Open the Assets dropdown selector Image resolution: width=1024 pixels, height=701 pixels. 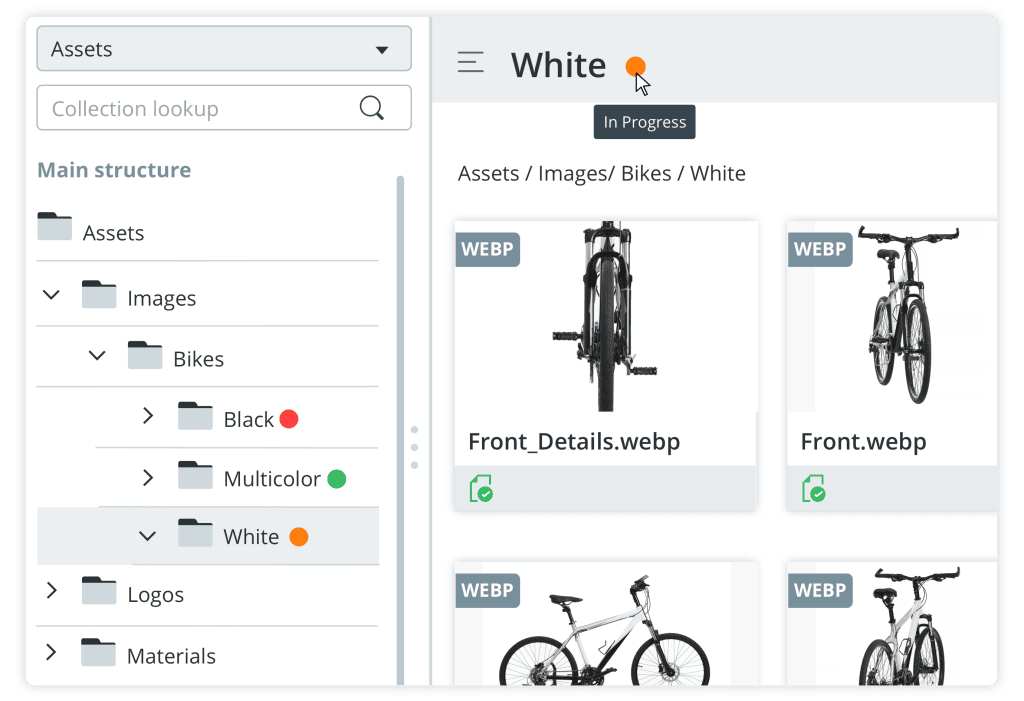click(224, 49)
